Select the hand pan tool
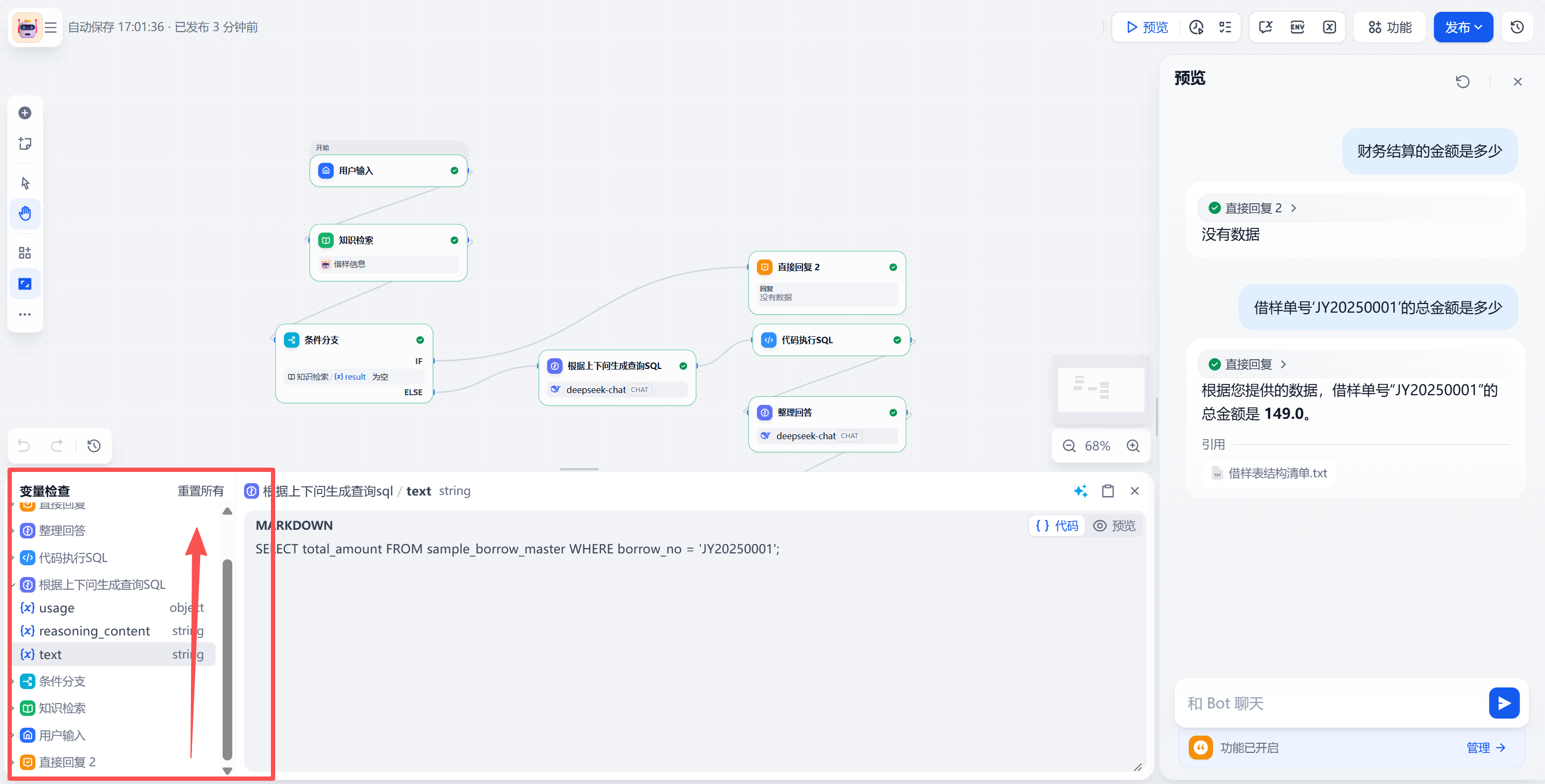The image size is (1545, 784). 25,213
